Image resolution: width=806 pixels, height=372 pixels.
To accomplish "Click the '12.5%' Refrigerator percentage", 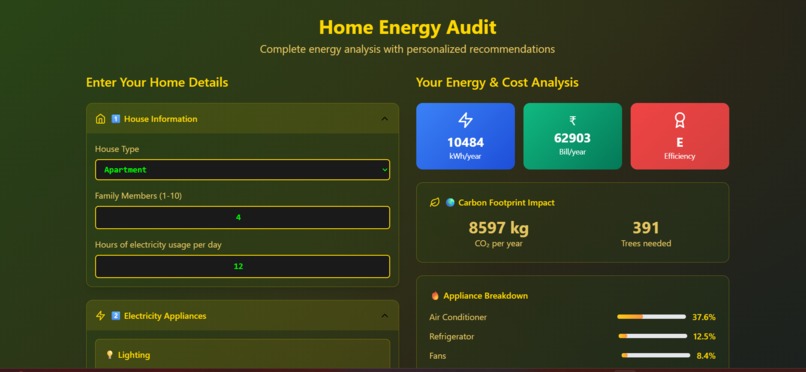I will 704,337.
